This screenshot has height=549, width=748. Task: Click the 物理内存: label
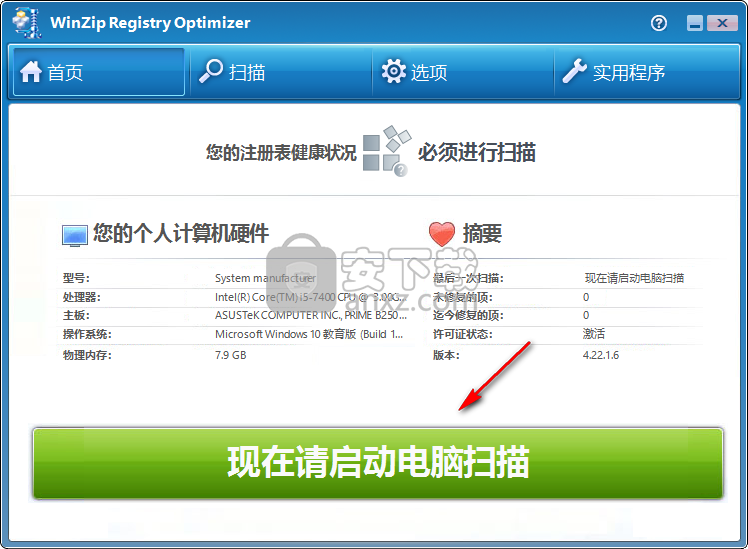(x=87, y=355)
